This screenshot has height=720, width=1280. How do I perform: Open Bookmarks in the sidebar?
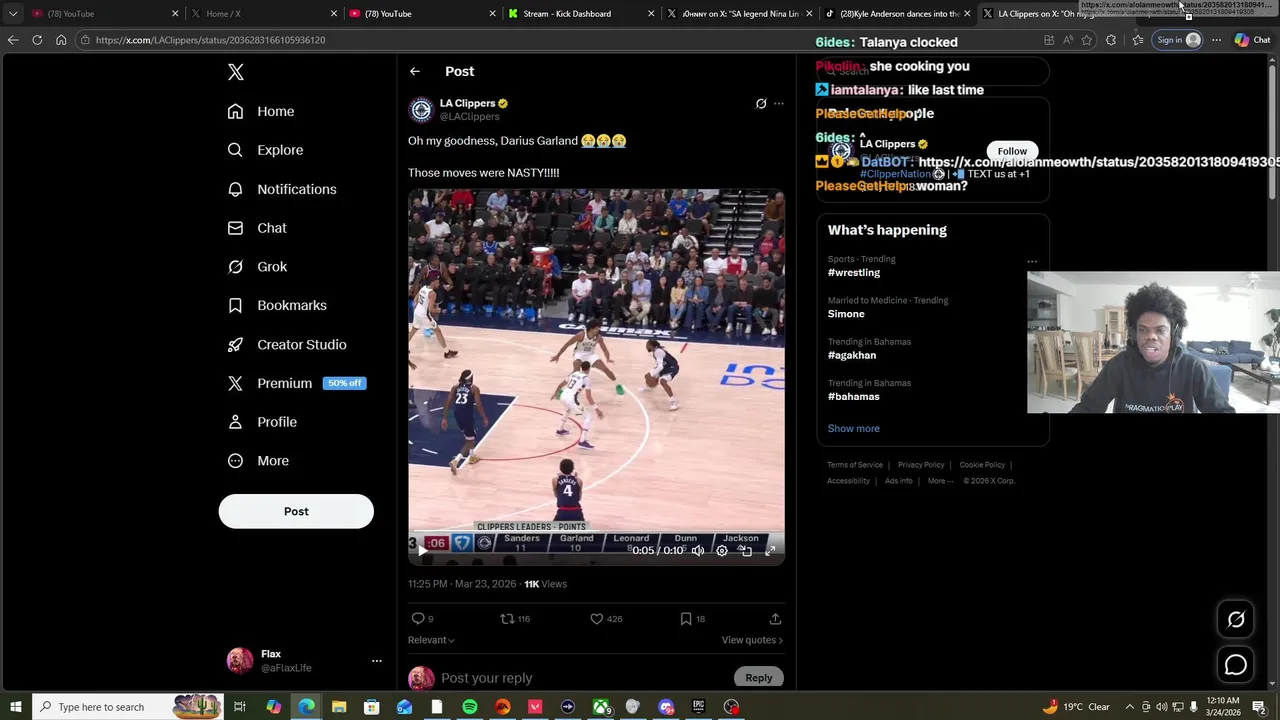click(x=277, y=305)
